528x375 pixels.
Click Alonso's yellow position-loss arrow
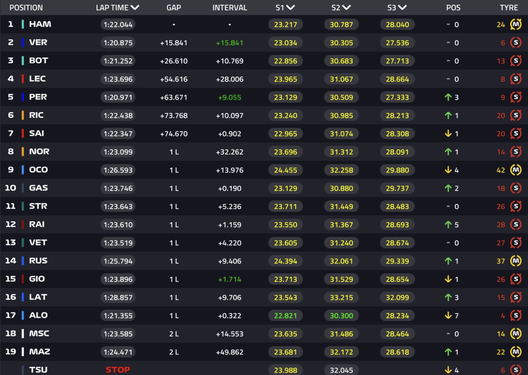pyautogui.click(x=448, y=315)
